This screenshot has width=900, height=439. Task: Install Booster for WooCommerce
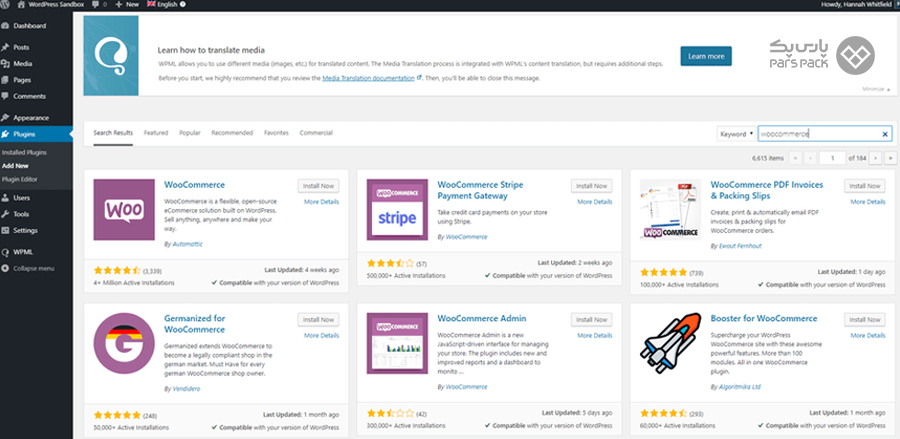tap(865, 320)
